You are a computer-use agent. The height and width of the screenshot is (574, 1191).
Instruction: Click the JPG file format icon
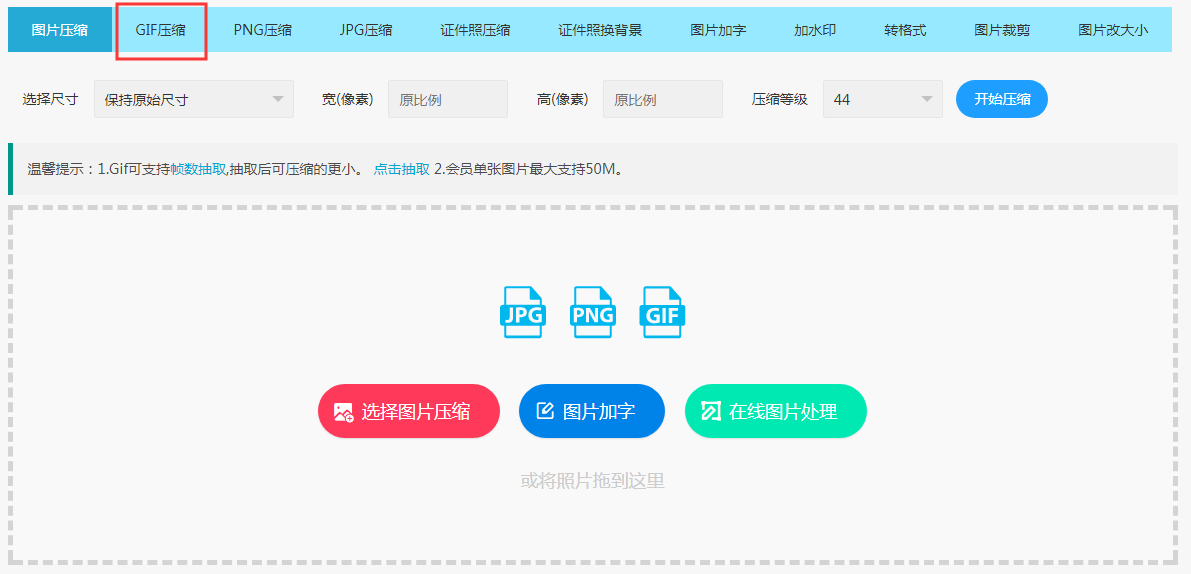(x=522, y=312)
